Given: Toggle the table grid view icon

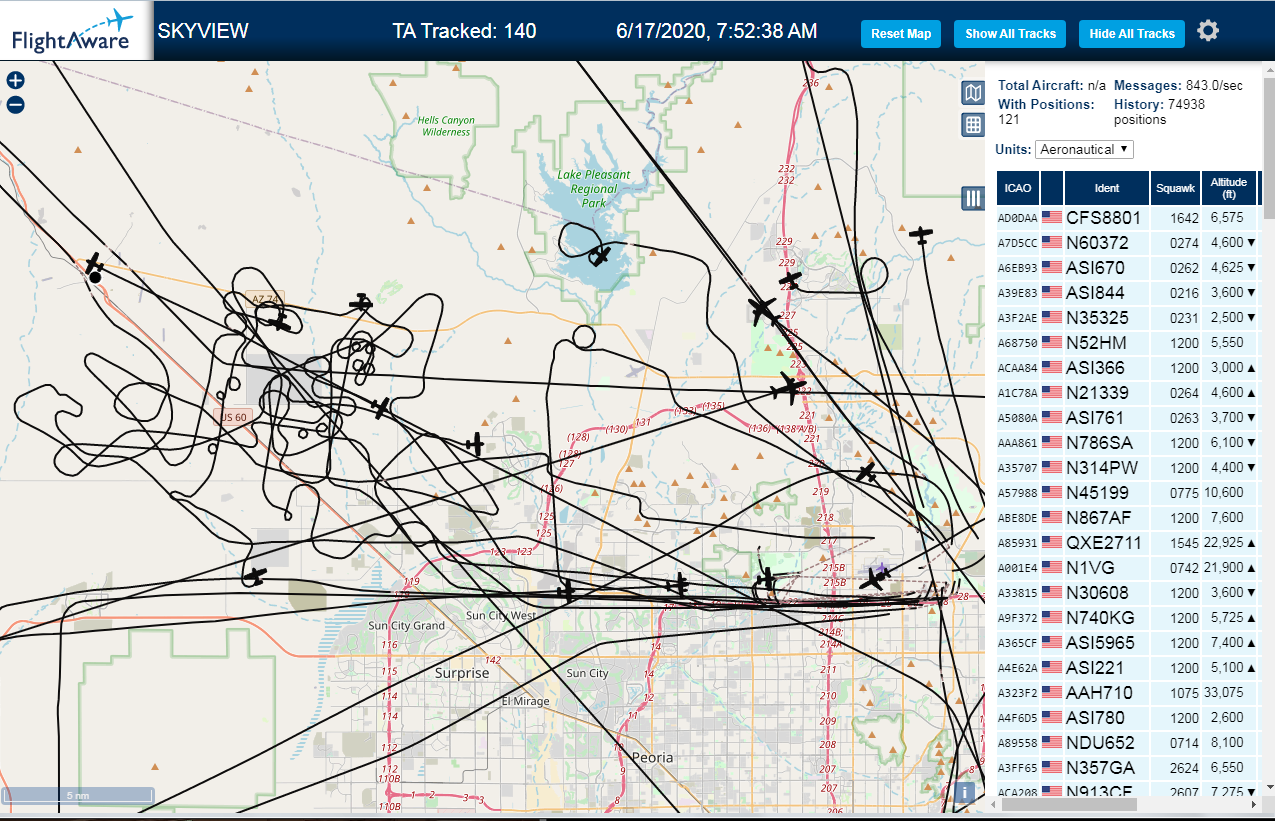Looking at the screenshot, I should tap(972, 125).
